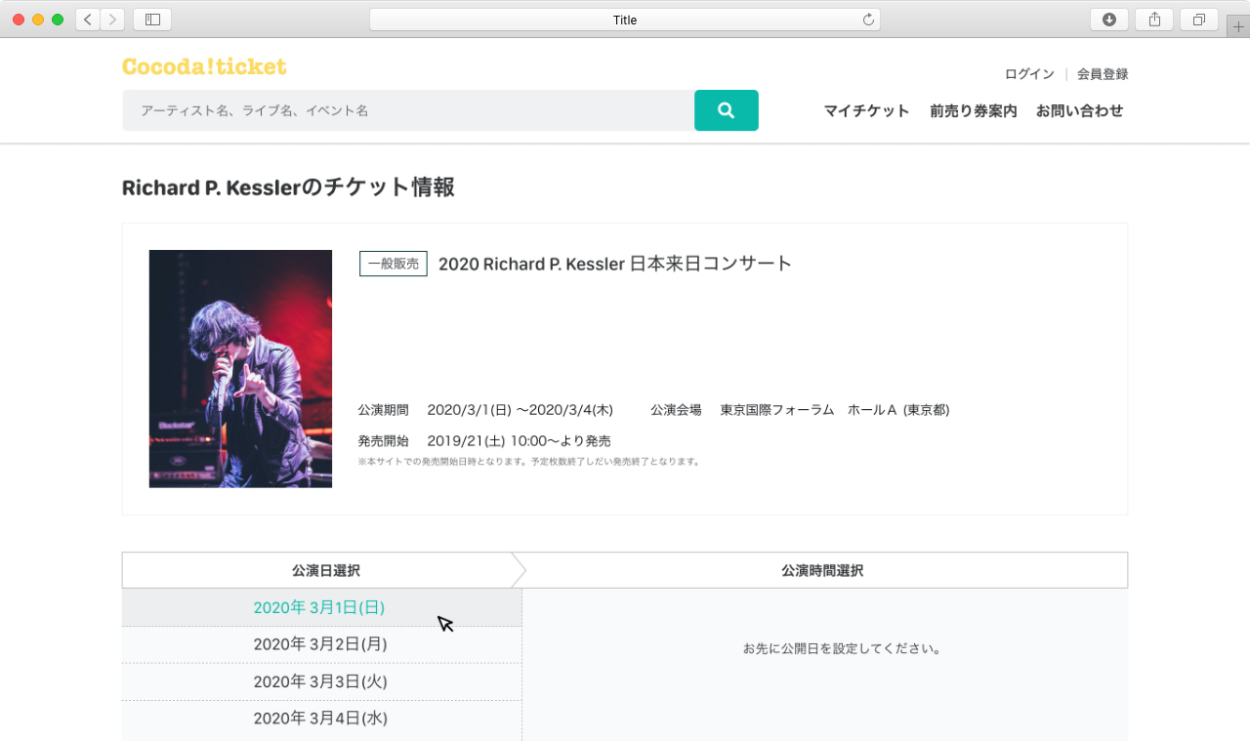This screenshot has height=741, width=1250.
Task: Click the Cocoda!ticket logo
Action: (204, 67)
